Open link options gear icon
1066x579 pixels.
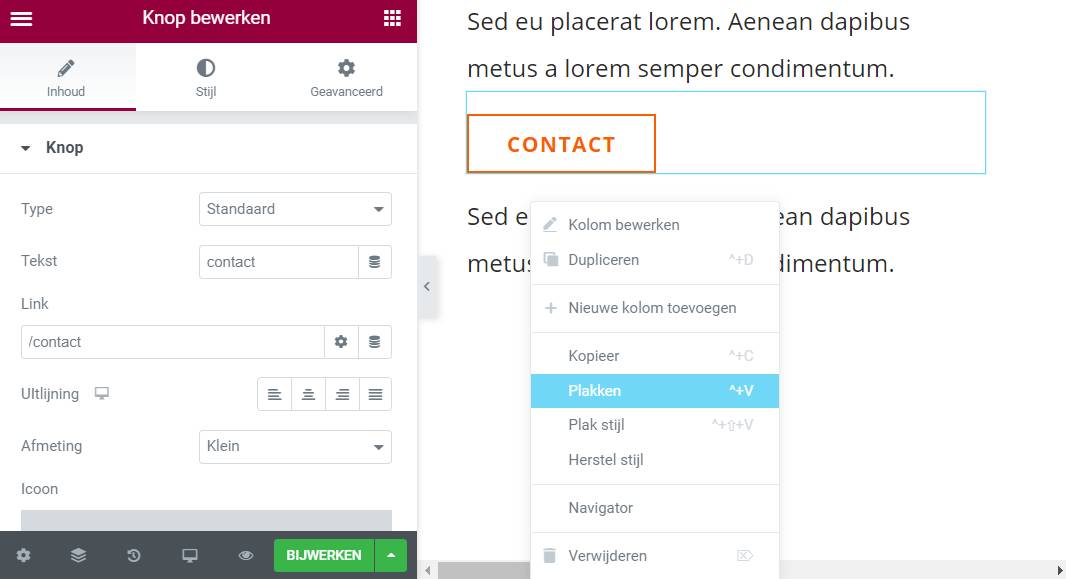341,342
